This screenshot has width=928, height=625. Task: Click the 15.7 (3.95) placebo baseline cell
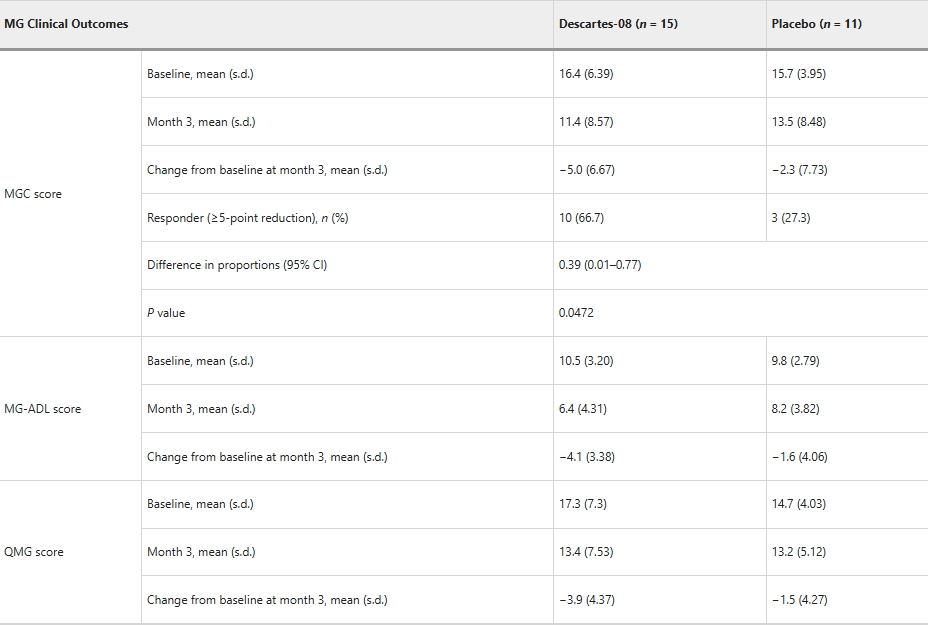[x=798, y=74]
